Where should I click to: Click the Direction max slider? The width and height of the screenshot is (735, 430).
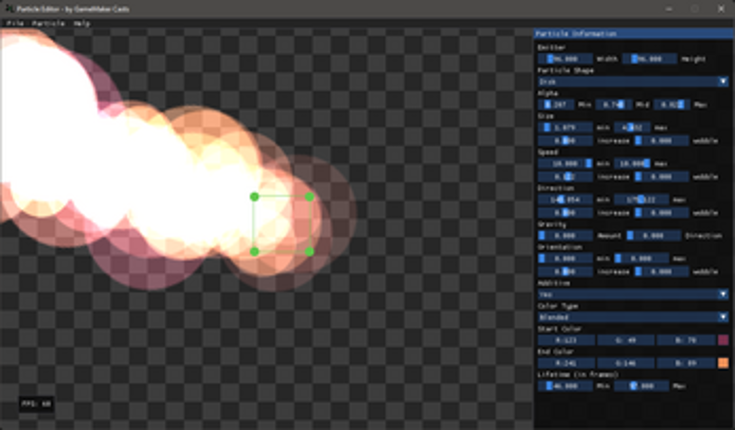tap(641, 200)
